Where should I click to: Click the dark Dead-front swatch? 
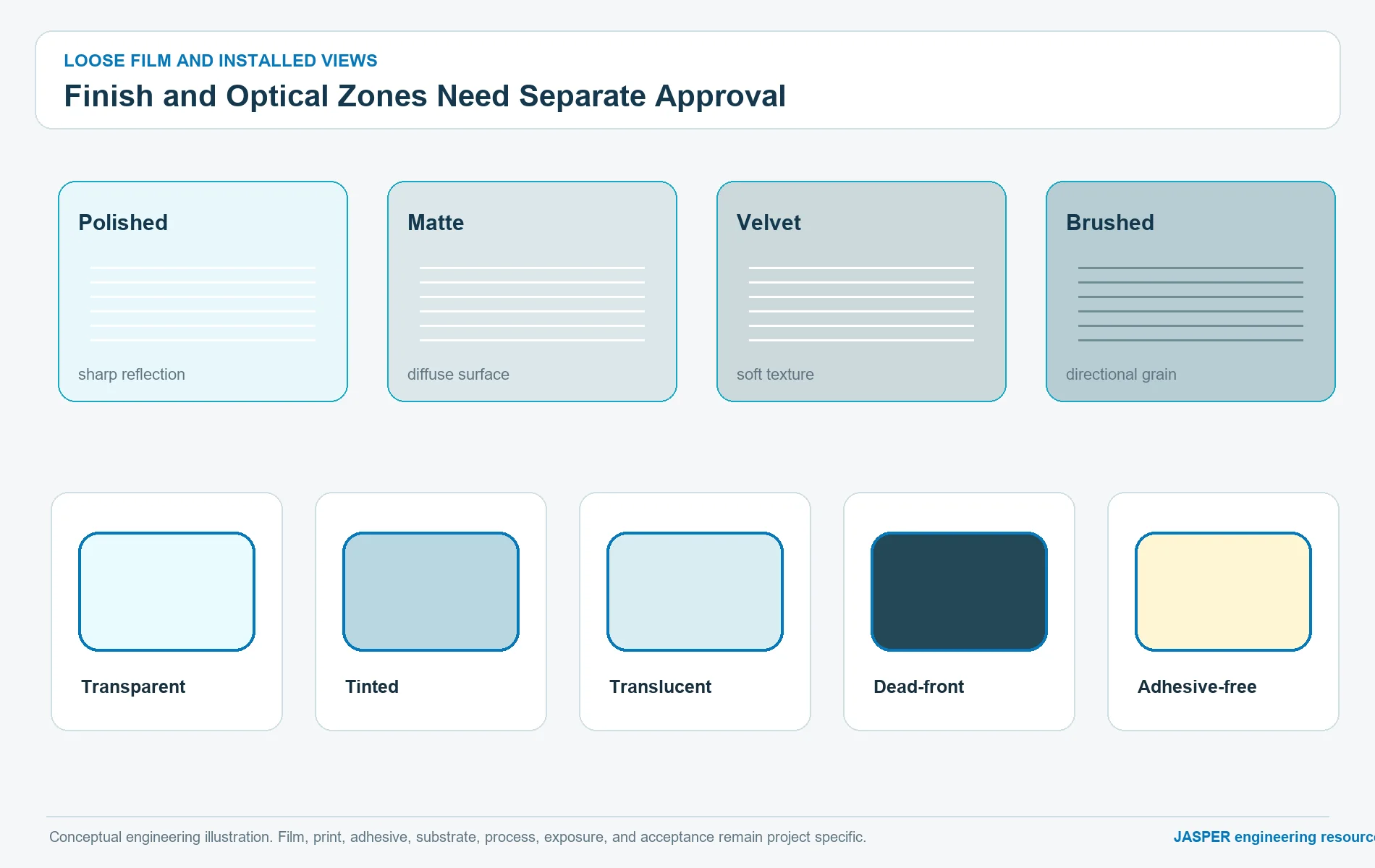[x=959, y=592]
